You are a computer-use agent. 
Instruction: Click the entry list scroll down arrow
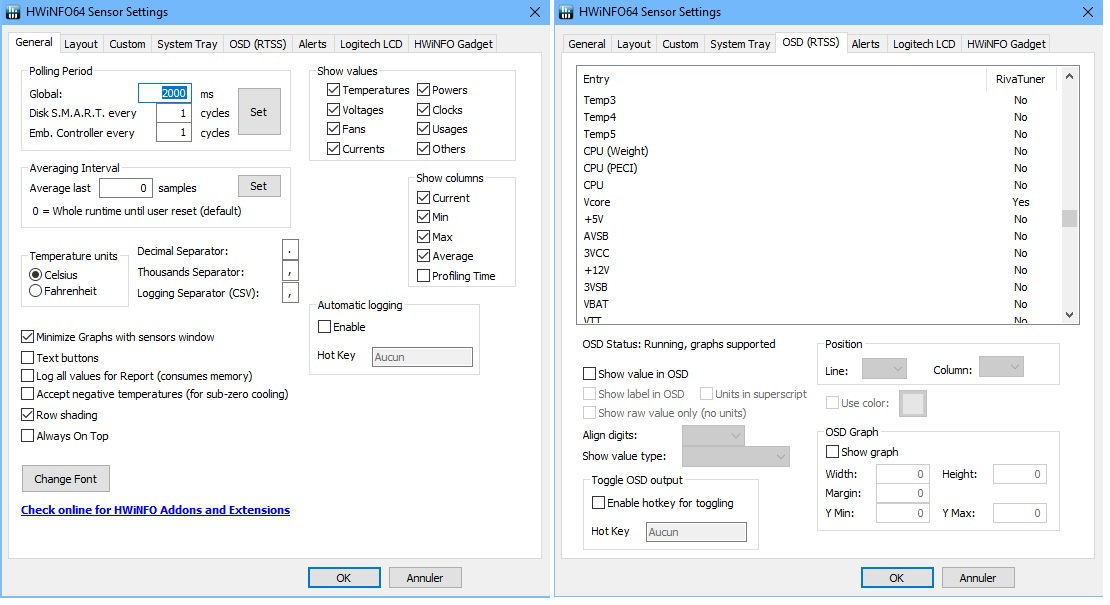click(1069, 316)
